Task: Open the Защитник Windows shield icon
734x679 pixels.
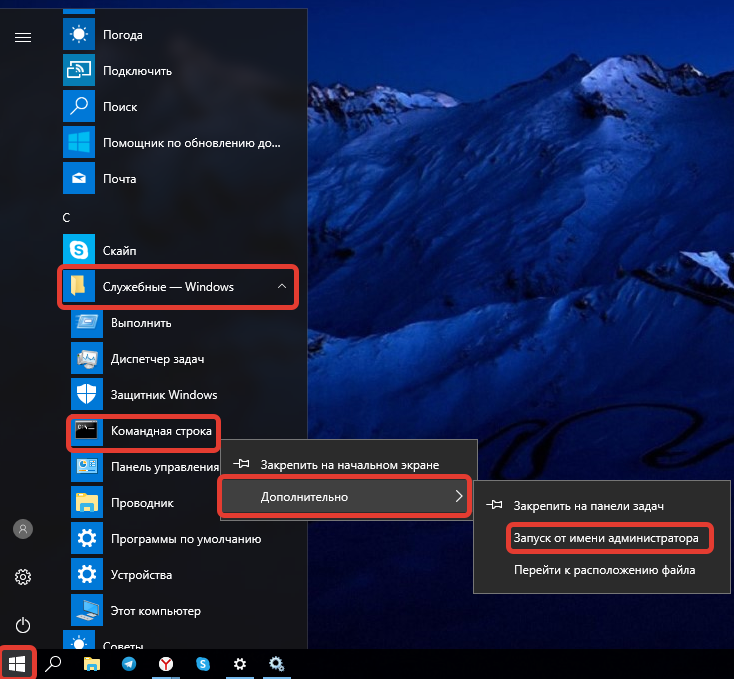Action: [87, 394]
